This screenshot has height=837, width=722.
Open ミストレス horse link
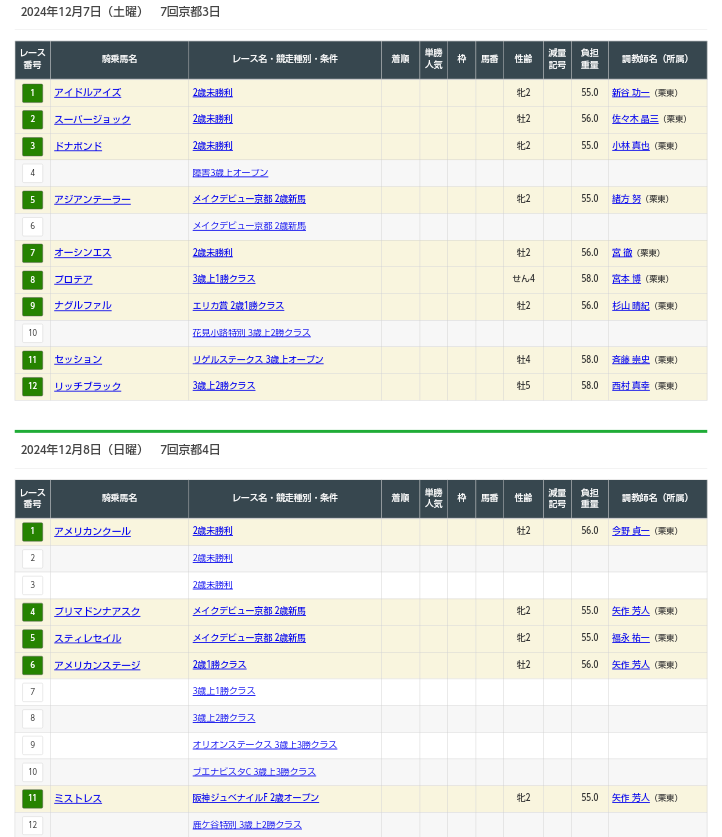(x=78, y=799)
